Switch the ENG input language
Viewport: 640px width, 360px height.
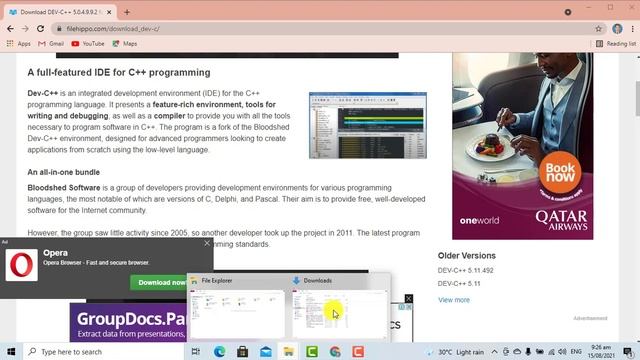(576, 352)
